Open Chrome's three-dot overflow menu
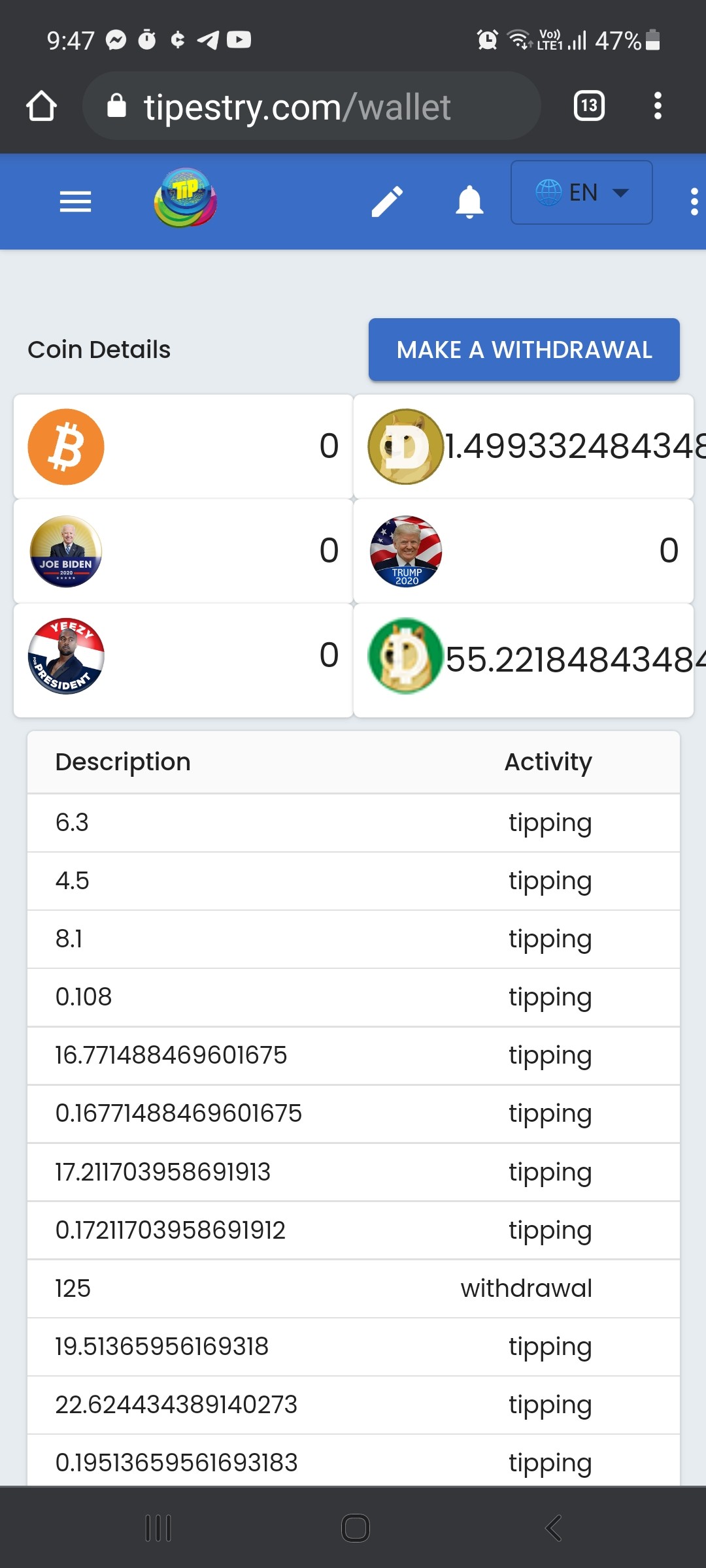Screen dimensions: 706x1568 tap(658, 106)
